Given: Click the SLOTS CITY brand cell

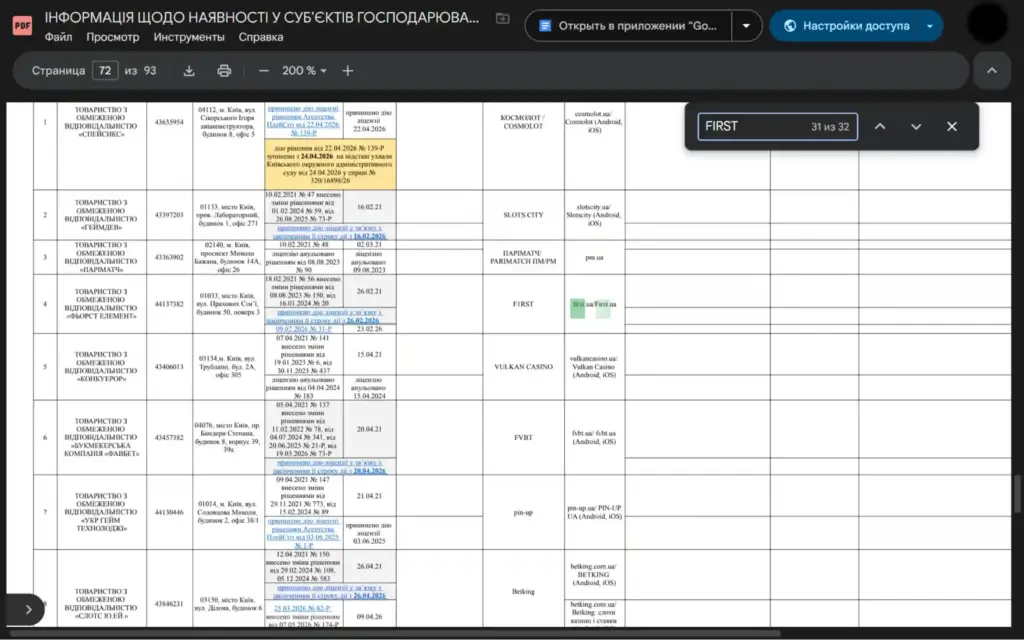Looking at the screenshot, I should (x=523, y=215).
